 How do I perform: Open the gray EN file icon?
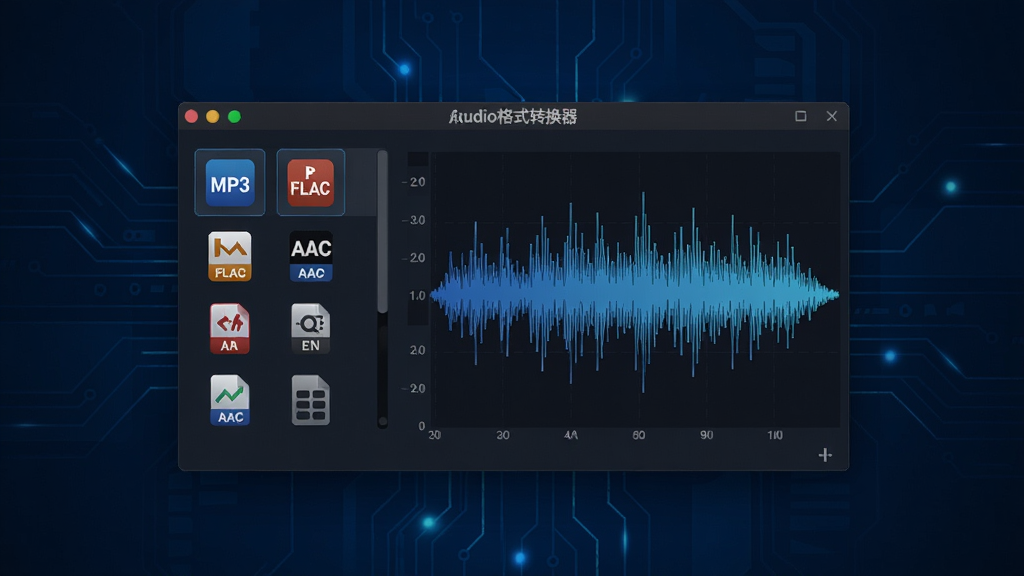[310, 328]
